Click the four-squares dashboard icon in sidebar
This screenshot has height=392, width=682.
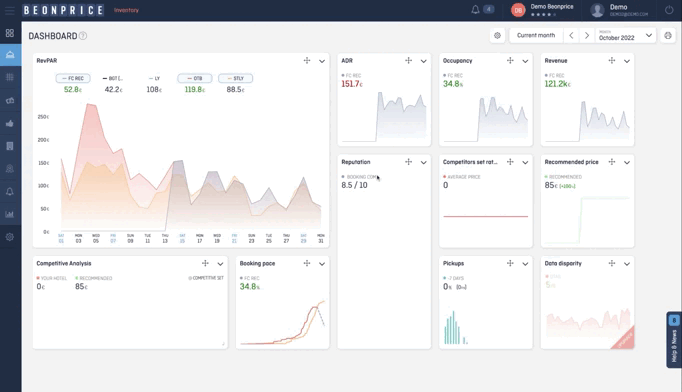click(x=10, y=33)
